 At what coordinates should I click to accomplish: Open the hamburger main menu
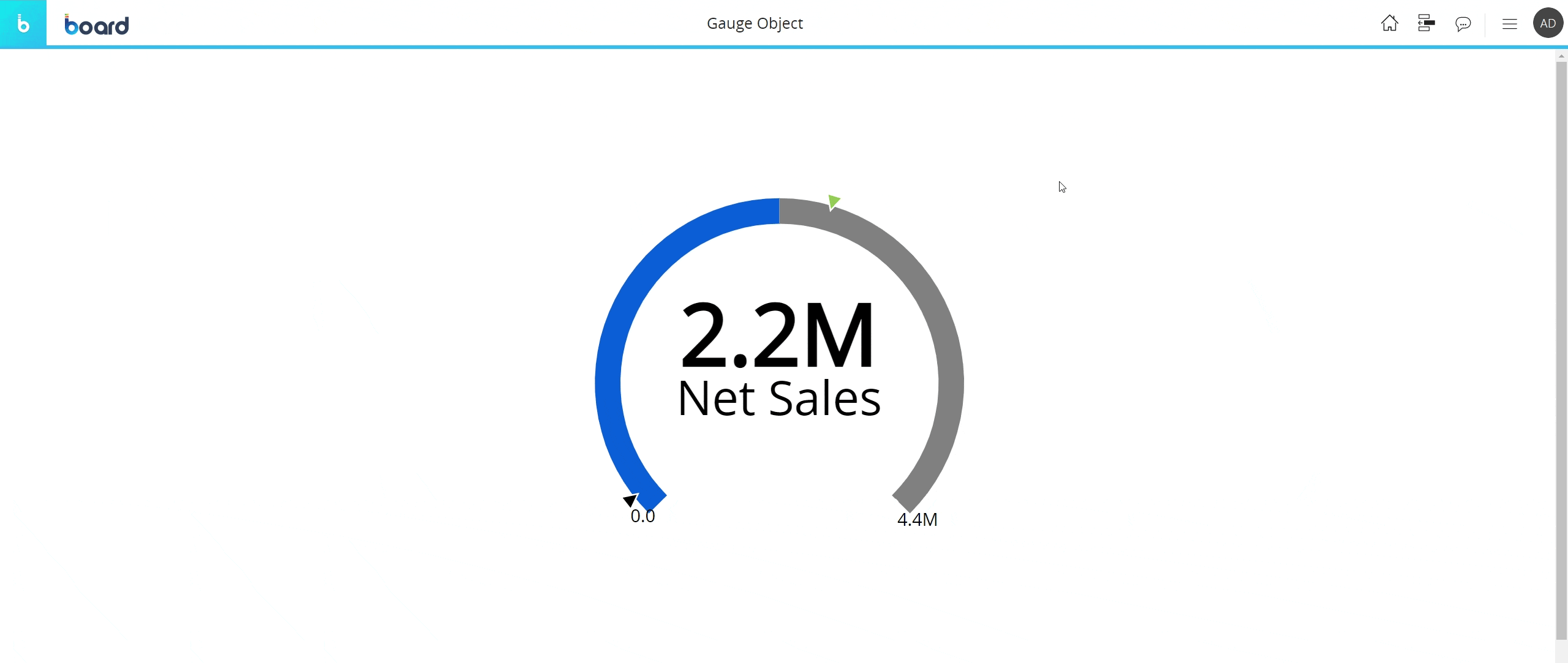1509,24
